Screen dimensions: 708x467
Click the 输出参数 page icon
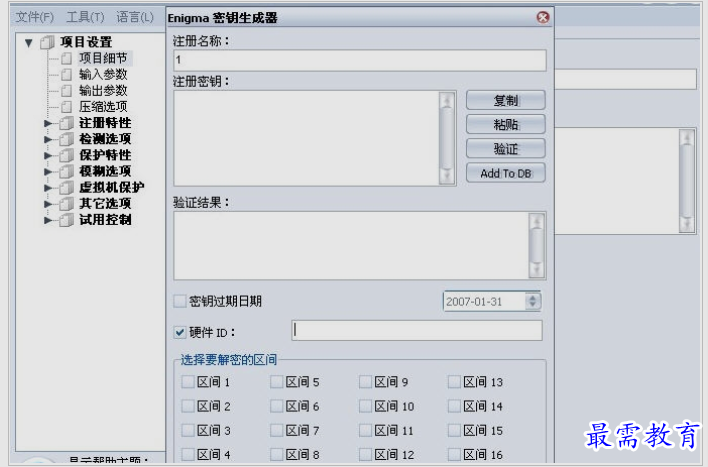67,91
